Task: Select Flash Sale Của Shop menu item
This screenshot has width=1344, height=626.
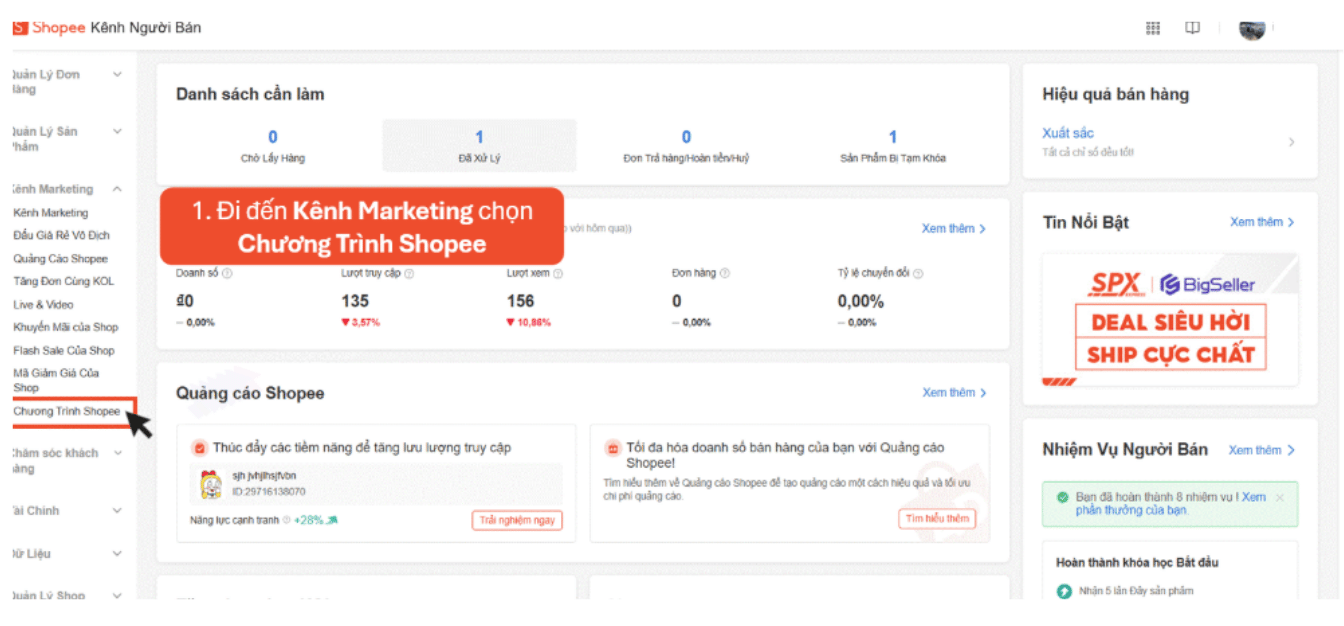Action: tap(64, 351)
